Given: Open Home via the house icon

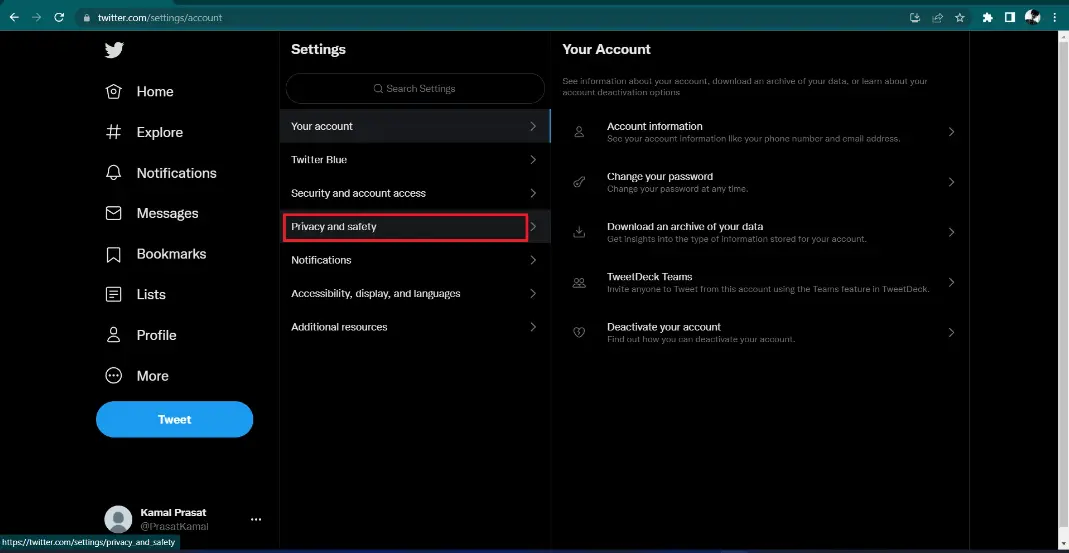Looking at the screenshot, I should click(x=113, y=91).
